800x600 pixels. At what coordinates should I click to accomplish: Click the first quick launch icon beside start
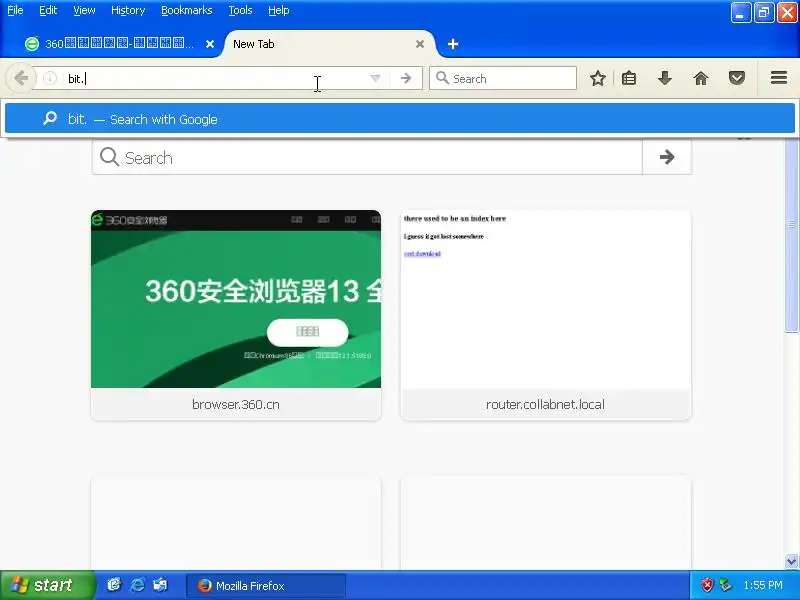click(x=114, y=585)
